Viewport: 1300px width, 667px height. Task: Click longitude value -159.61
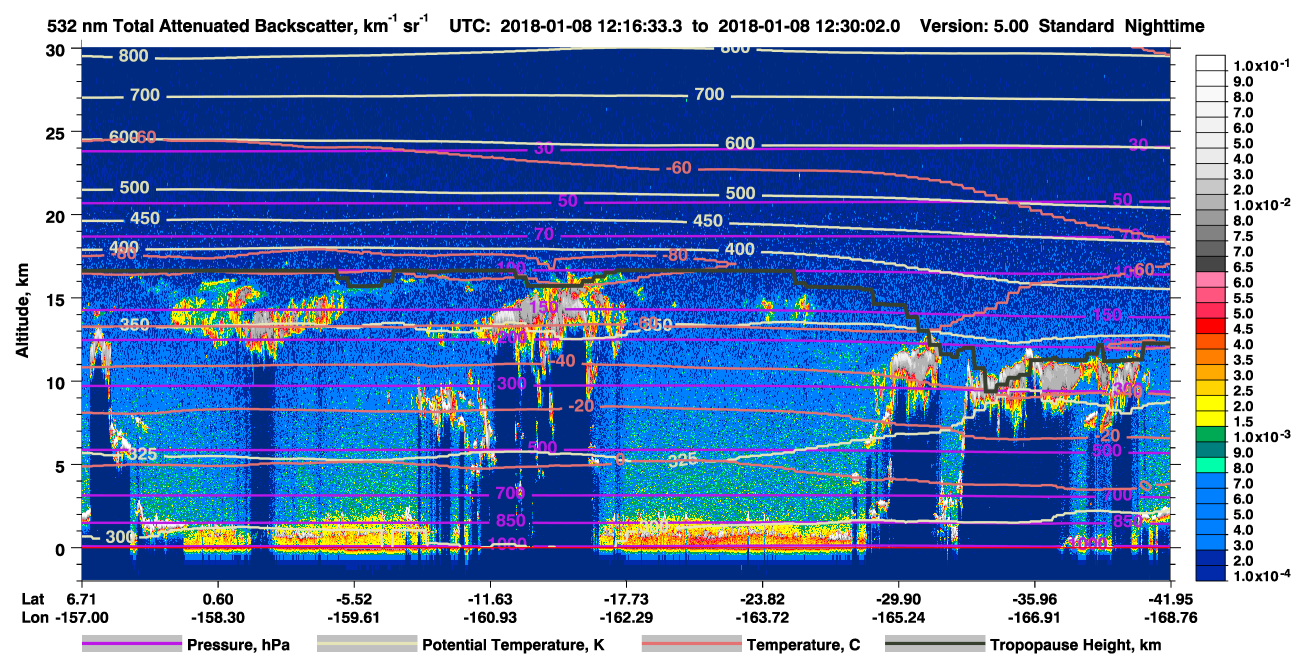[x=354, y=616]
